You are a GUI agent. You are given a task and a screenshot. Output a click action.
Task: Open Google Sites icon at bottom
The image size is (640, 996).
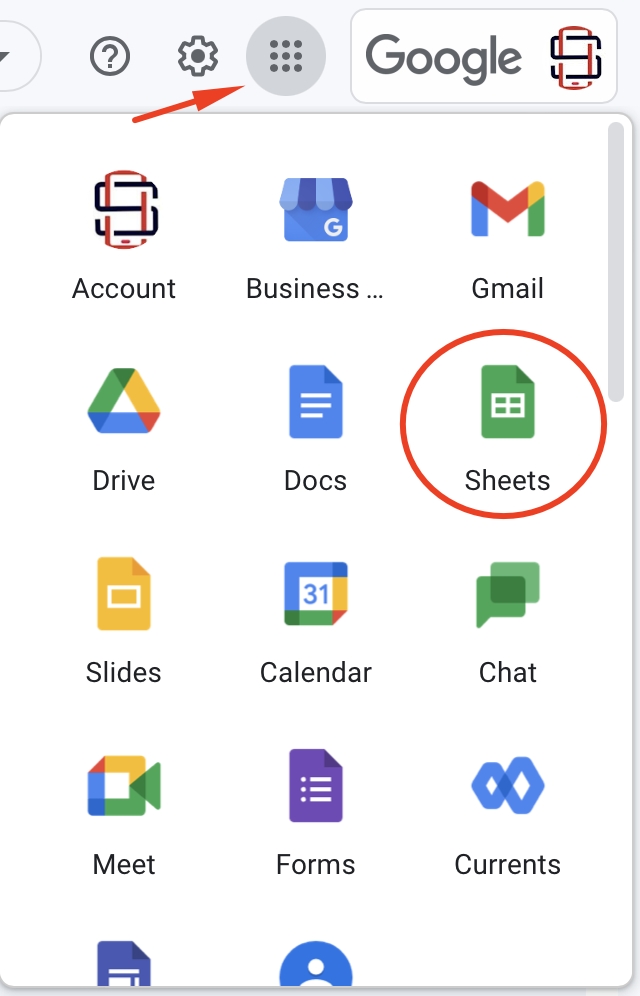pyautogui.click(x=124, y=963)
